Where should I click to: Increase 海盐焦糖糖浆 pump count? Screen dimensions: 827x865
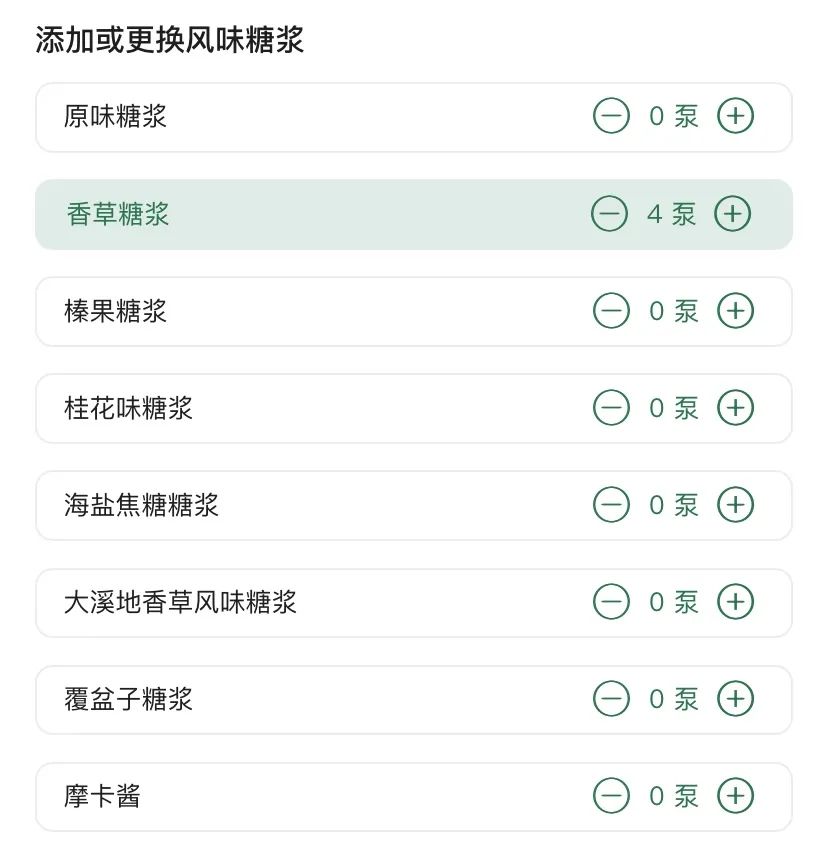[x=735, y=505]
